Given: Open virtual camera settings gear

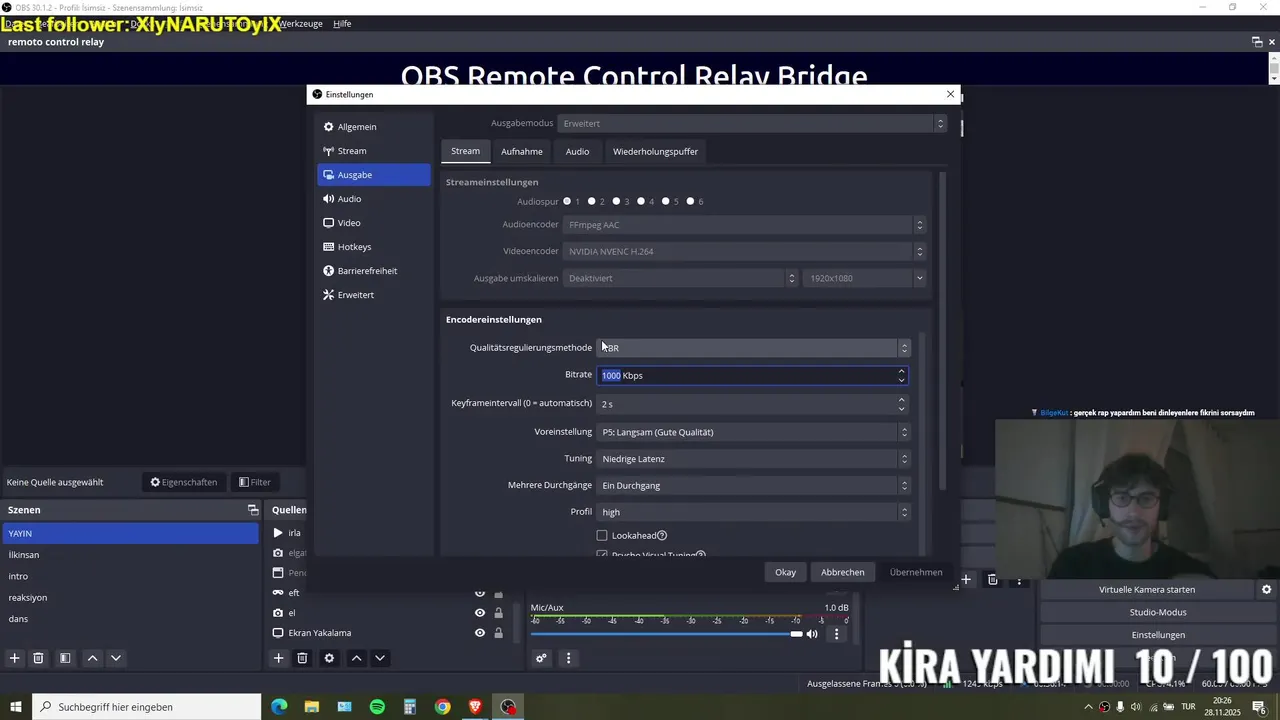Looking at the screenshot, I should coord(1266,589).
